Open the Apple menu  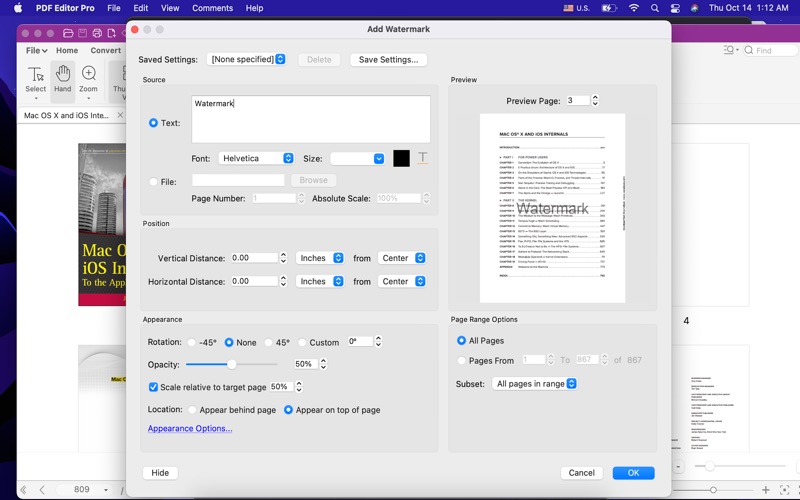pyautogui.click(x=18, y=8)
